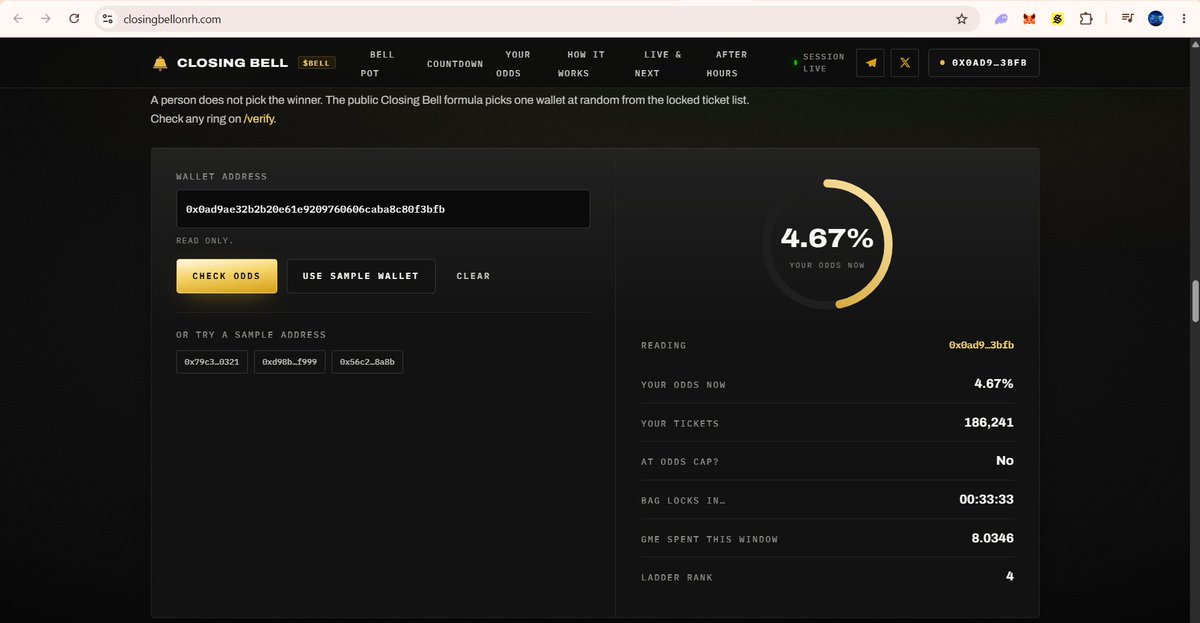
Task: Open the MetaMask fox extension icon
Action: 1029,18
